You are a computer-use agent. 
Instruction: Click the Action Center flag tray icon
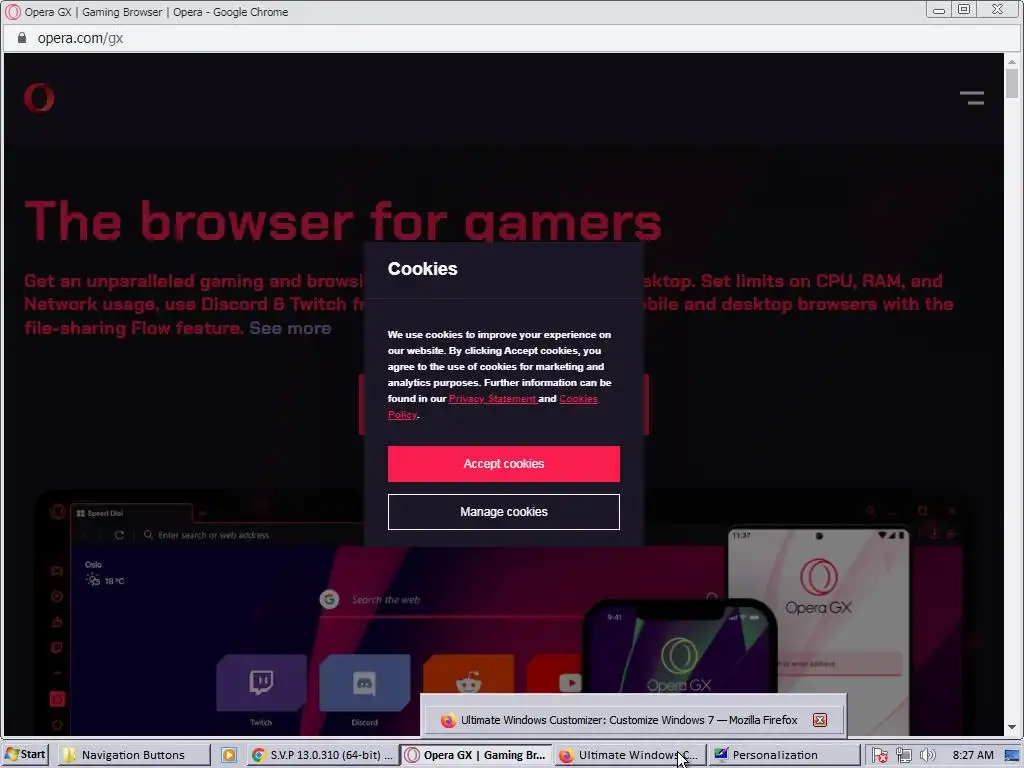[x=879, y=755]
